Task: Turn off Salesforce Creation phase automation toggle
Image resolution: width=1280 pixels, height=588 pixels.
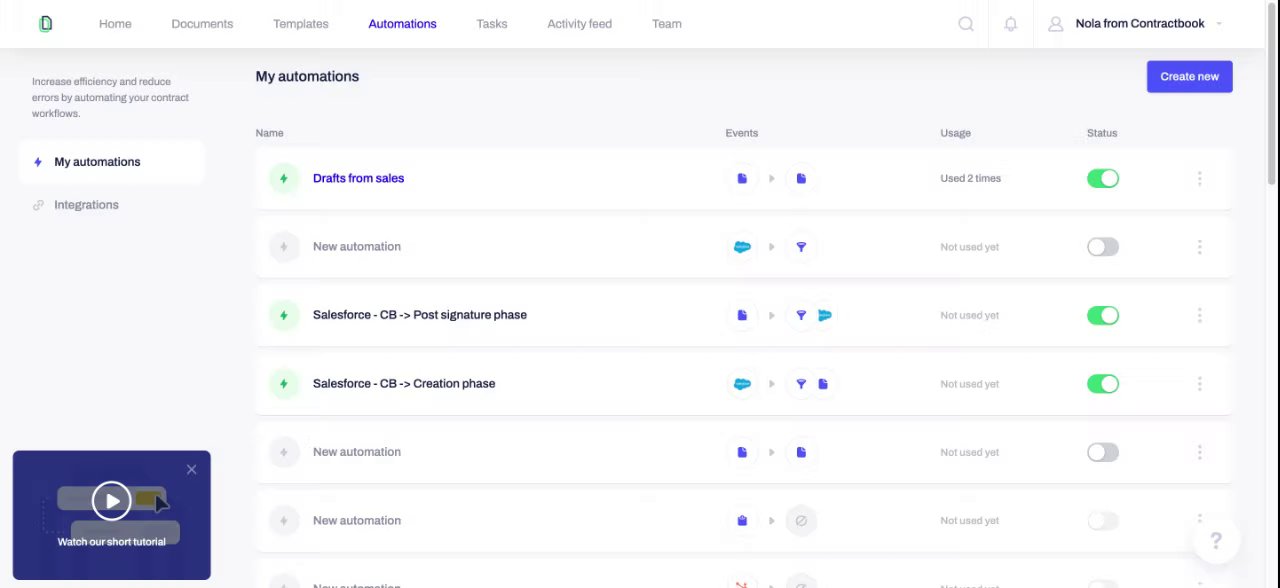Action: point(1103,384)
